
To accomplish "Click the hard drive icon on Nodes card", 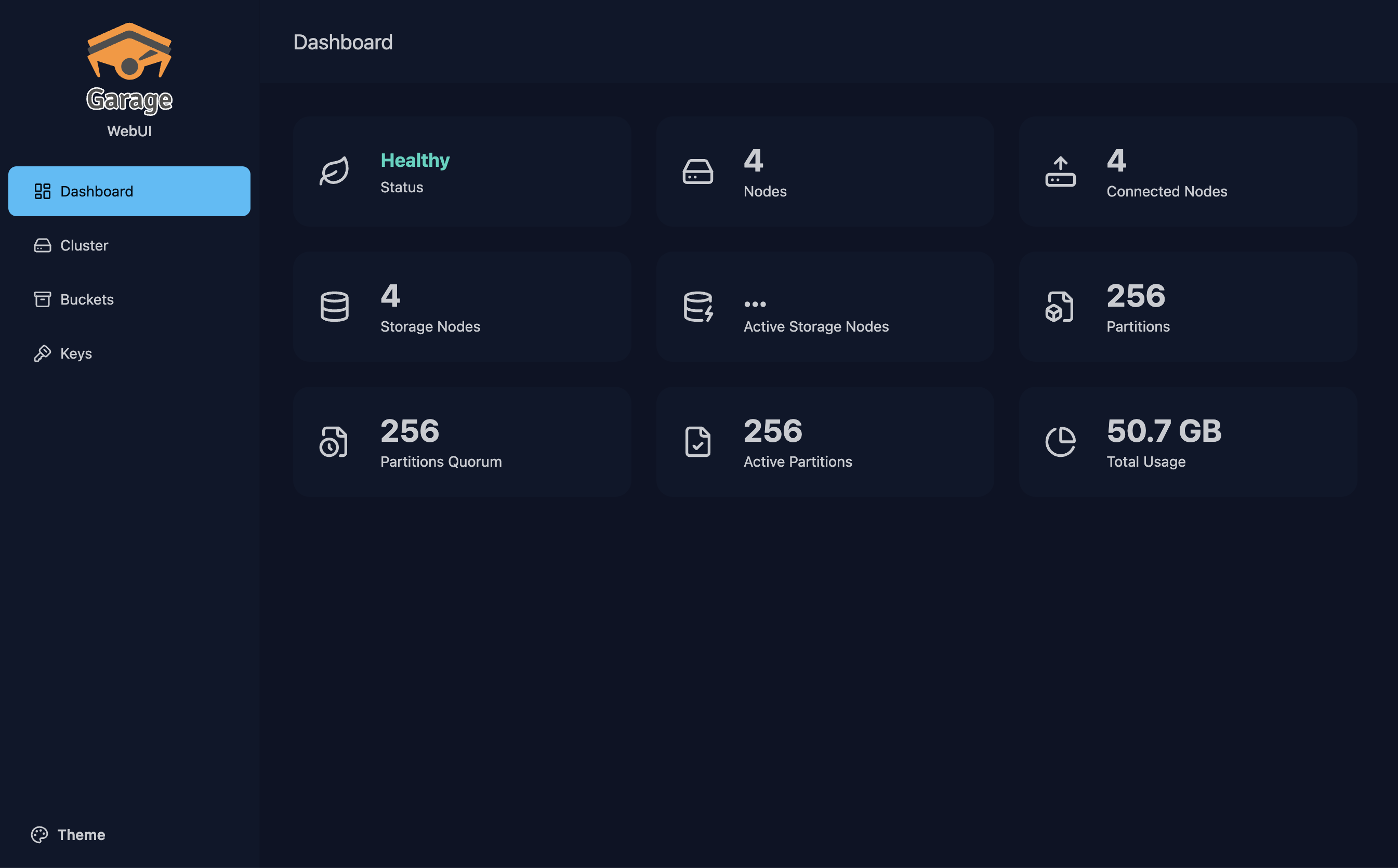I will pyautogui.click(x=697, y=171).
